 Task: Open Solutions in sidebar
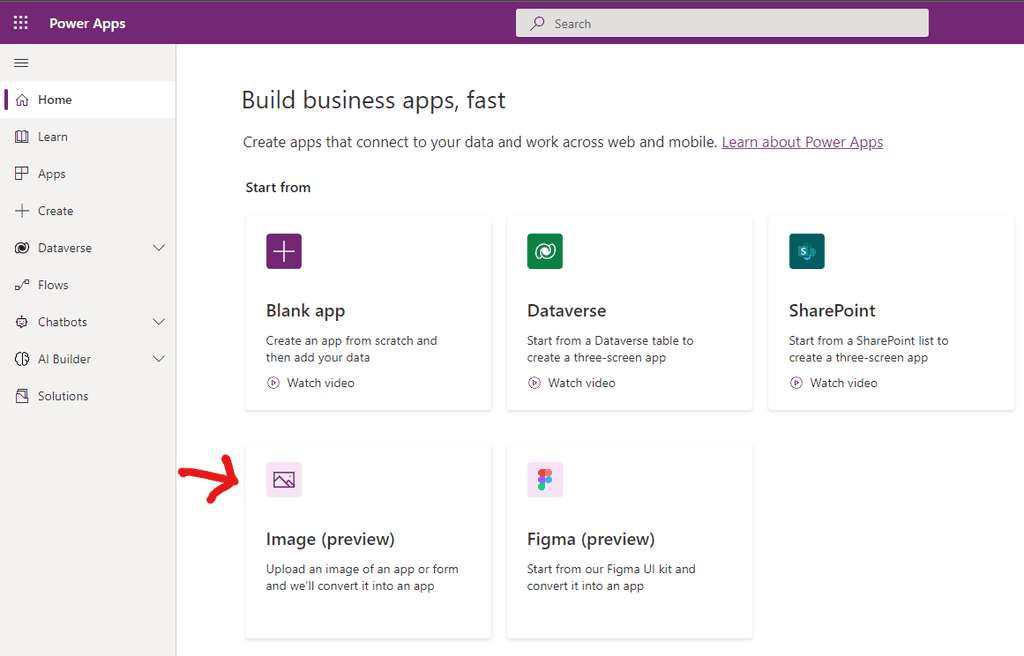click(89, 396)
